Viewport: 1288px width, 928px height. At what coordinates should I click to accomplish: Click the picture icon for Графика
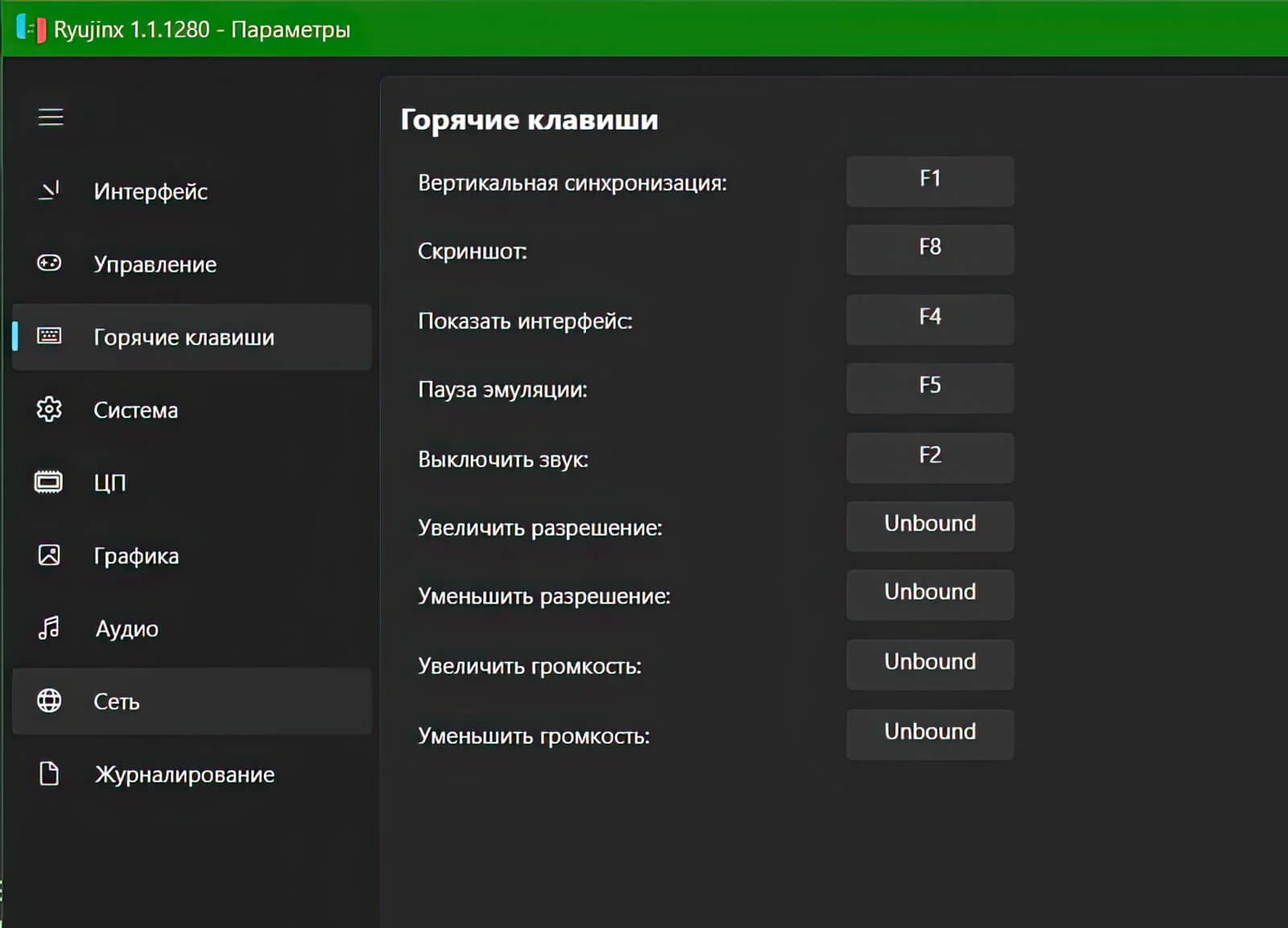coord(49,555)
